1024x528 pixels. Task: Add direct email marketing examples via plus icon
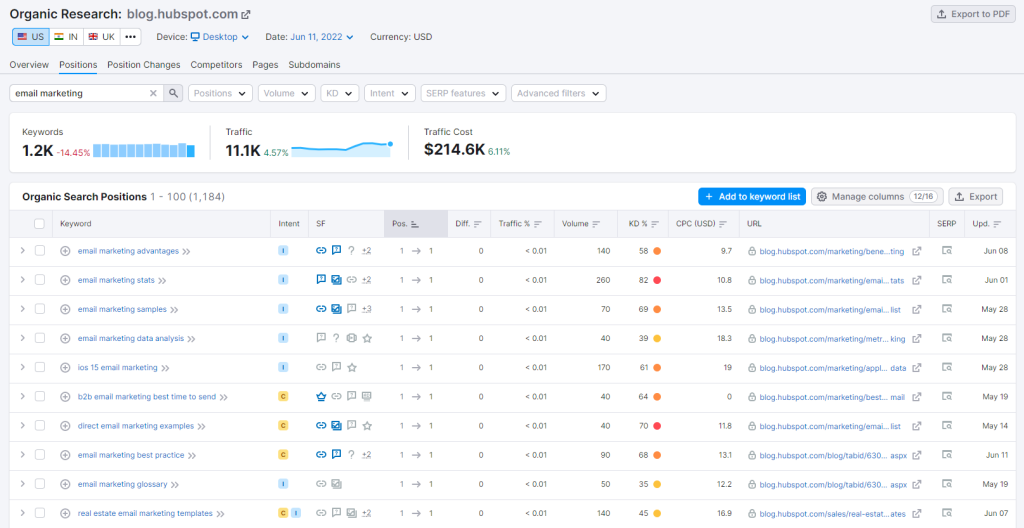(x=65, y=426)
